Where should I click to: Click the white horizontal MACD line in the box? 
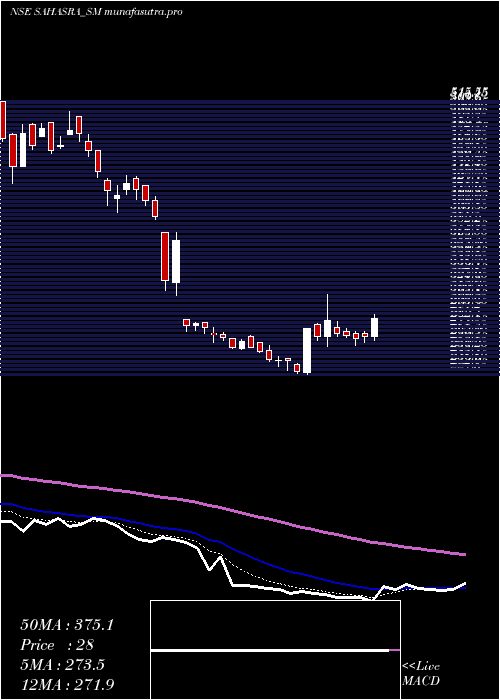tap(270, 650)
